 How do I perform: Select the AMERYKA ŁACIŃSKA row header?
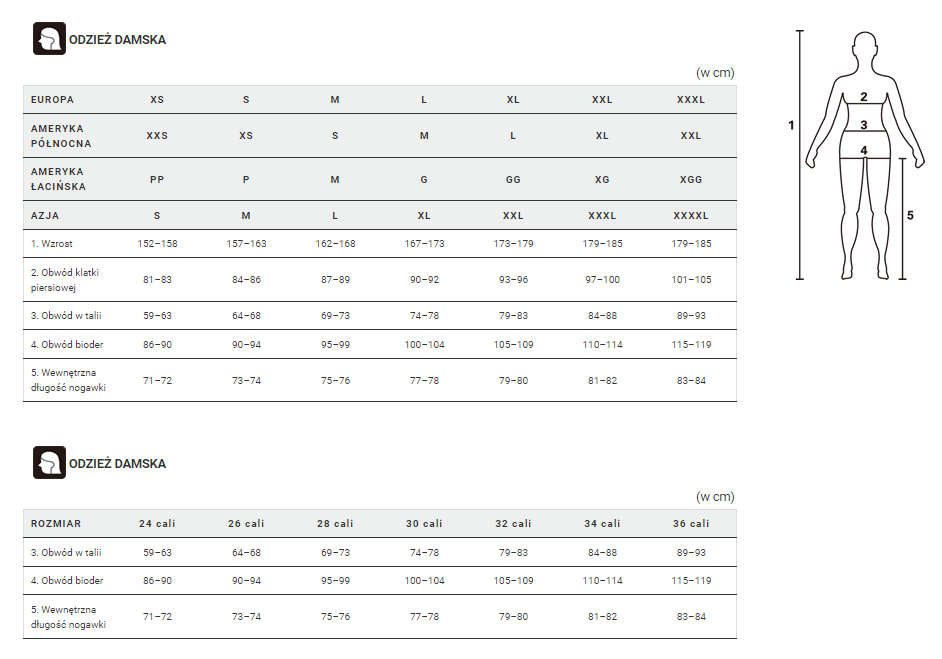tap(58, 179)
